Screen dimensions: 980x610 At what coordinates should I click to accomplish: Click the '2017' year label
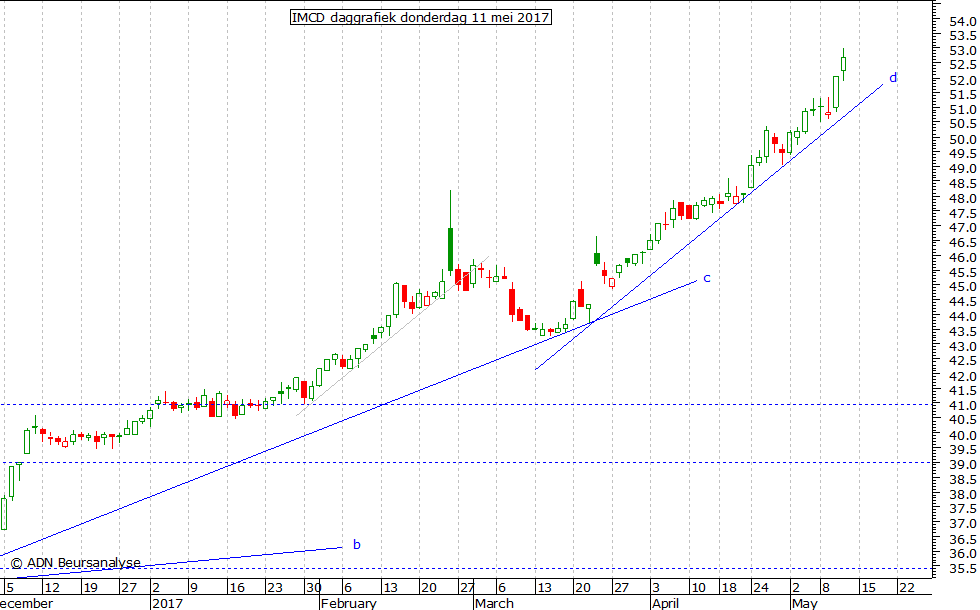point(168,603)
